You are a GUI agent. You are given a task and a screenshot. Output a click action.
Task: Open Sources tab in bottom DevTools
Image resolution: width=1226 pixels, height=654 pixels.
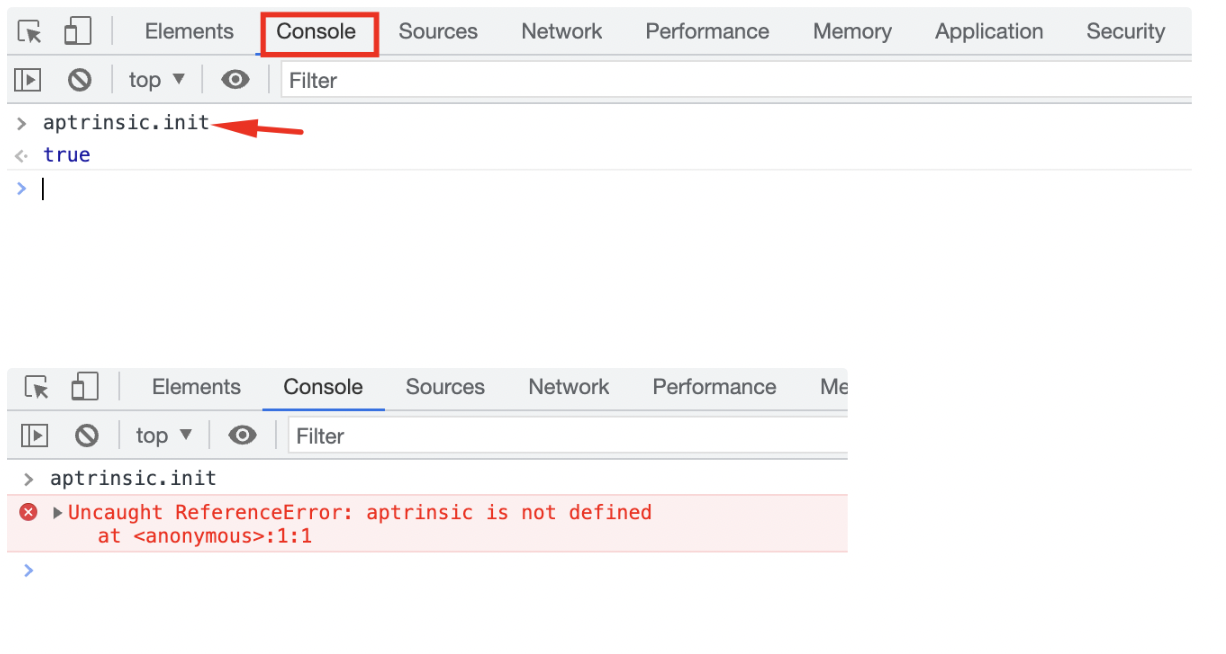click(445, 387)
